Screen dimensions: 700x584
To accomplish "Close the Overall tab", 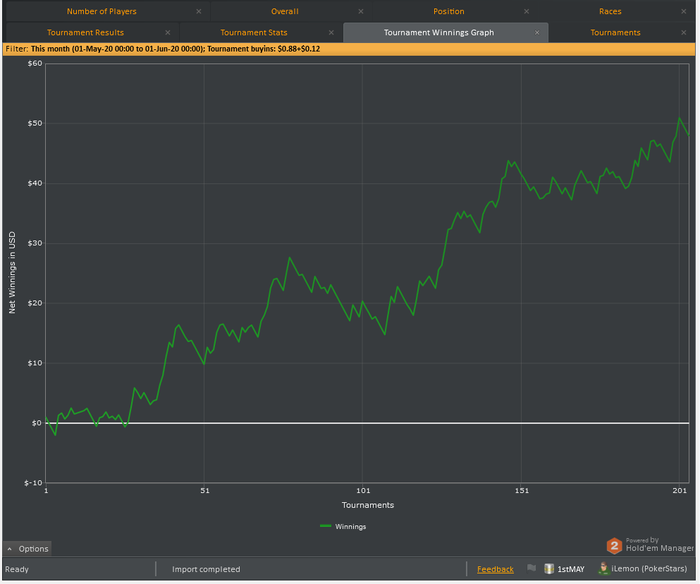I will click(x=361, y=12).
